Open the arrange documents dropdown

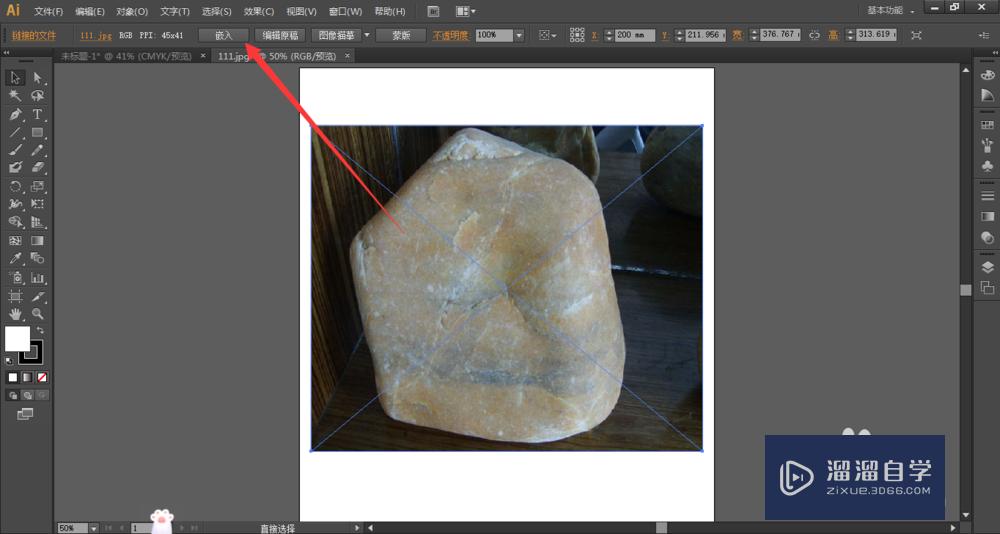466,11
